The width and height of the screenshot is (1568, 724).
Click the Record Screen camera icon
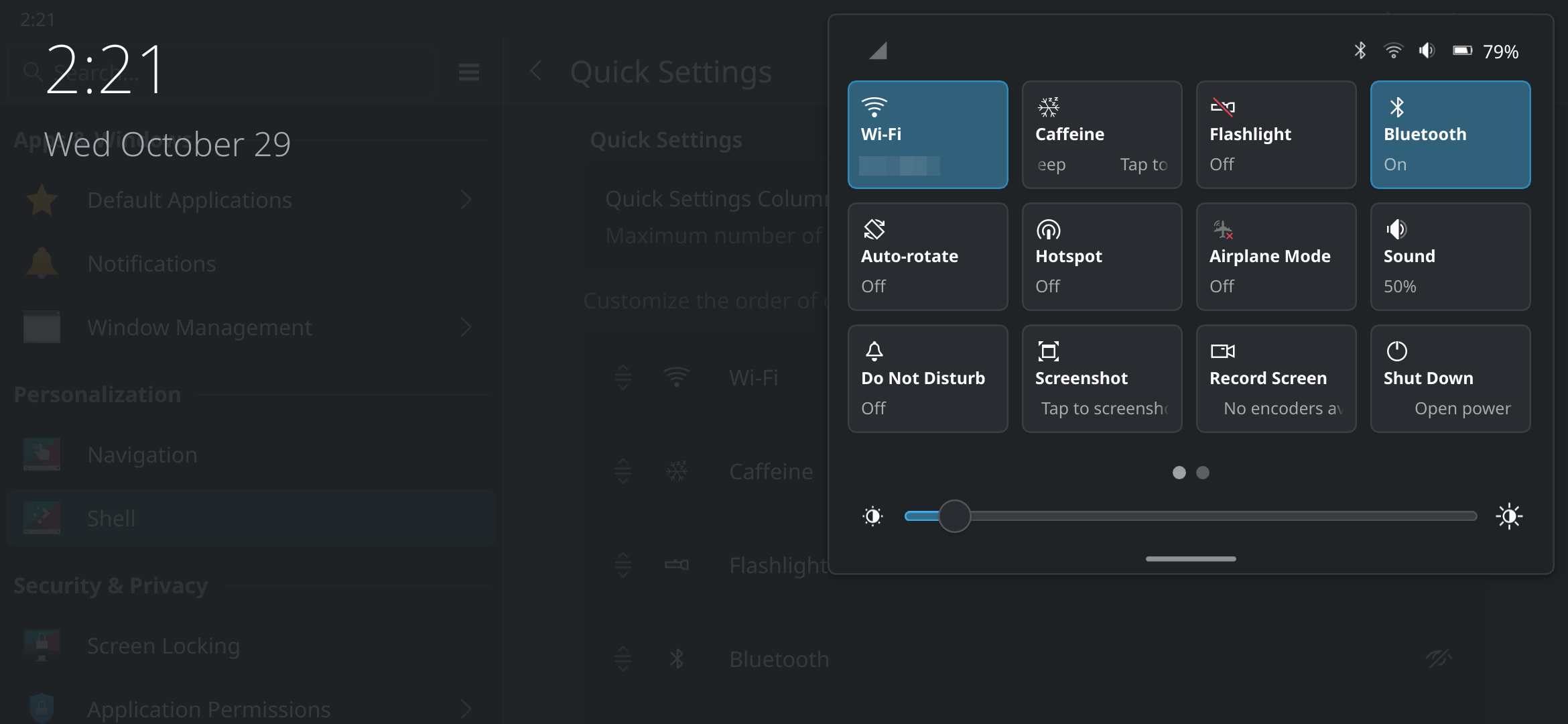(x=1224, y=350)
